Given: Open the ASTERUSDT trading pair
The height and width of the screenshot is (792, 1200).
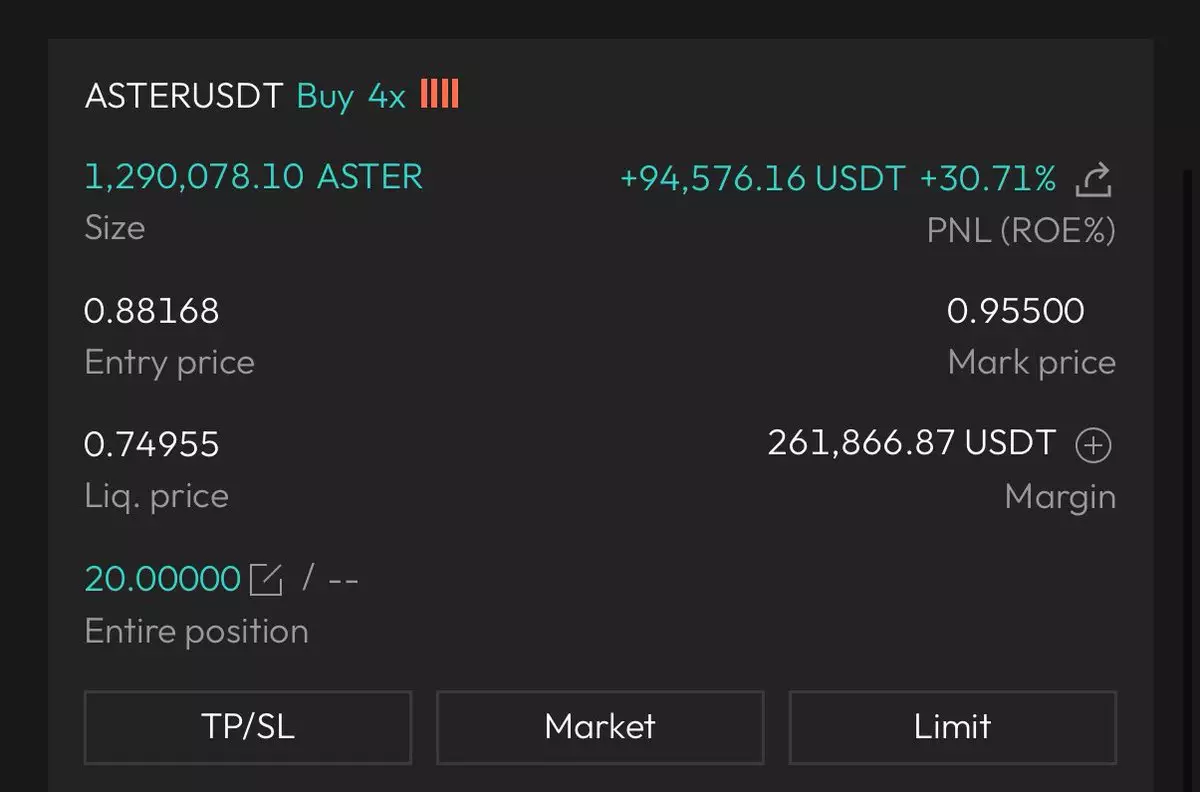Looking at the screenshot, I should (x=184, y=96).
